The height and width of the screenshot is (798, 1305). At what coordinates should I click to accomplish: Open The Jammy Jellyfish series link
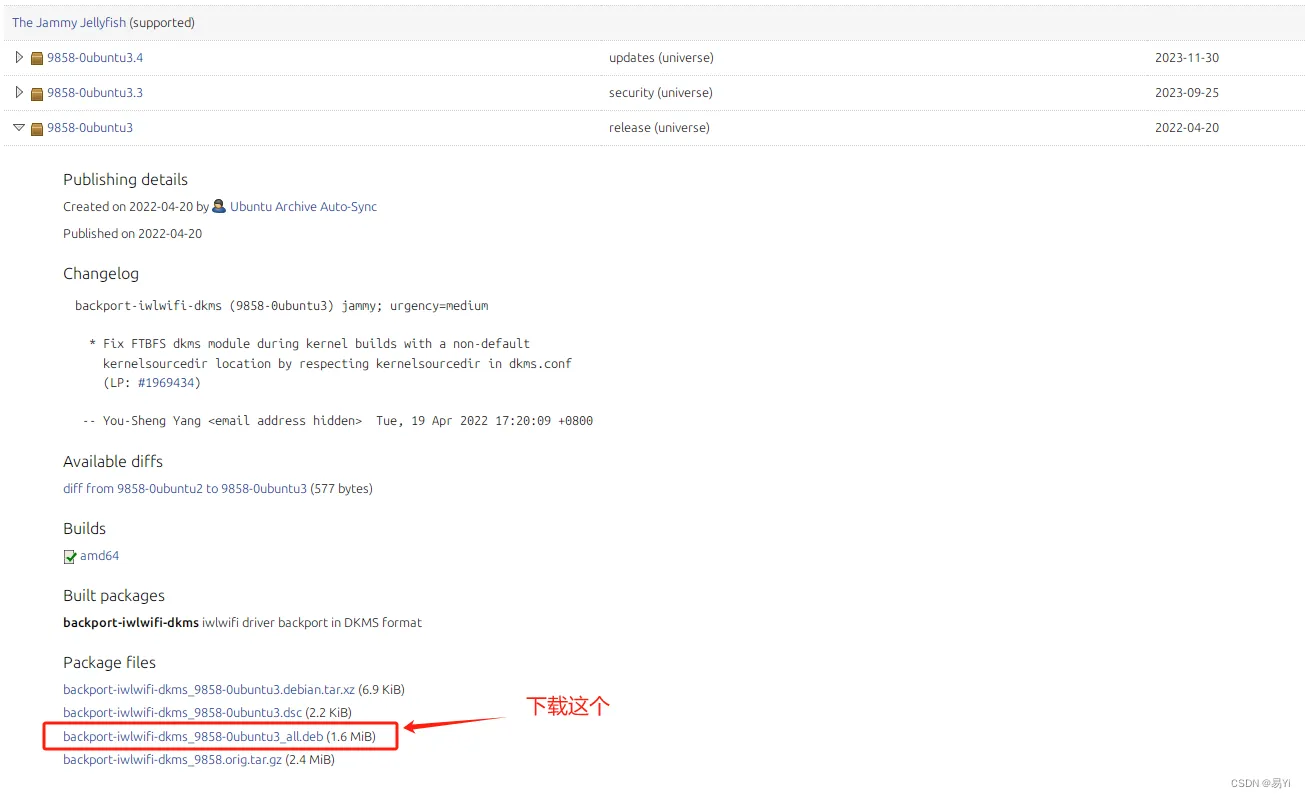[x=69, y=22]
